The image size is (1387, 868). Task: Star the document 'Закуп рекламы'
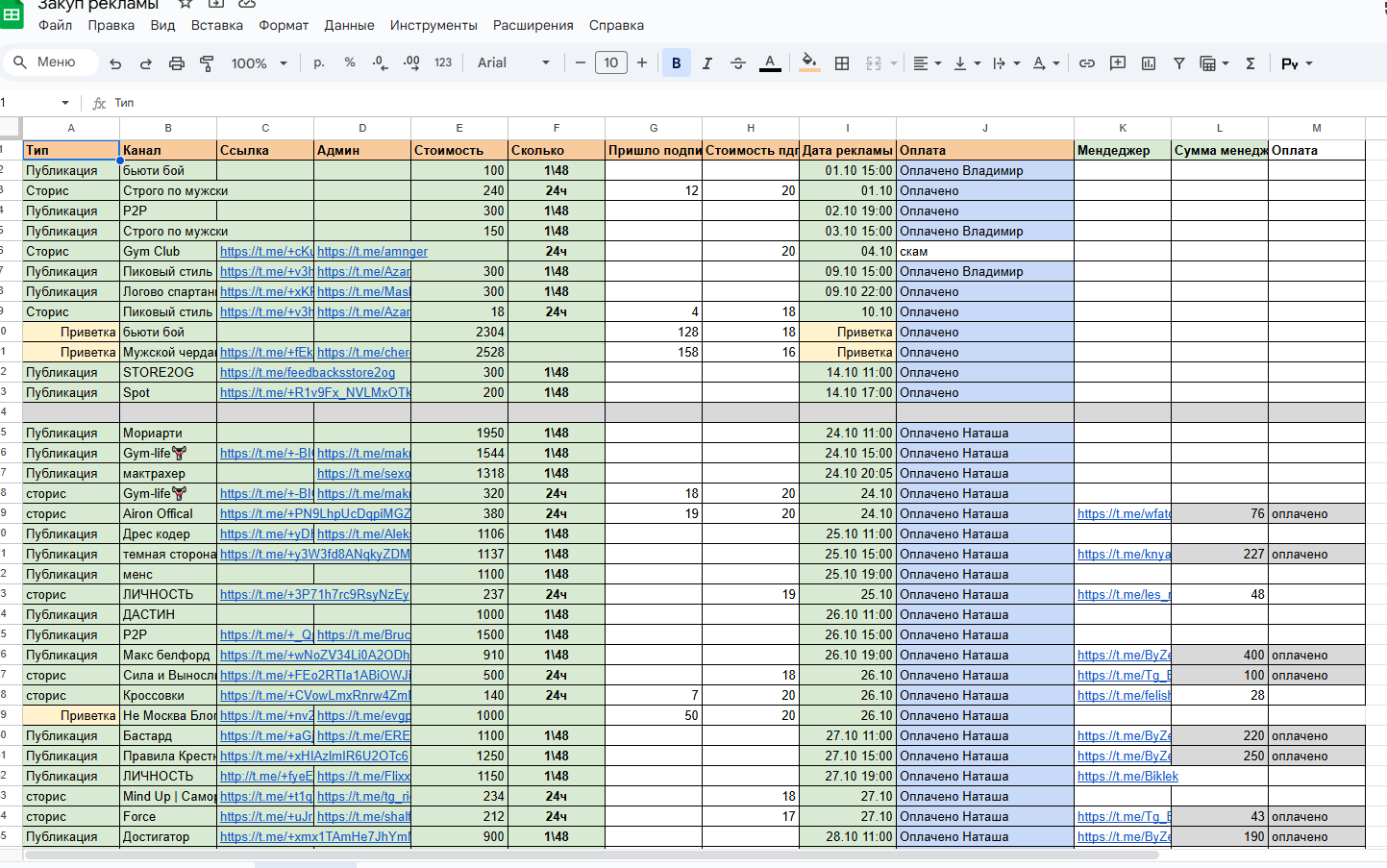pos(185,4)
